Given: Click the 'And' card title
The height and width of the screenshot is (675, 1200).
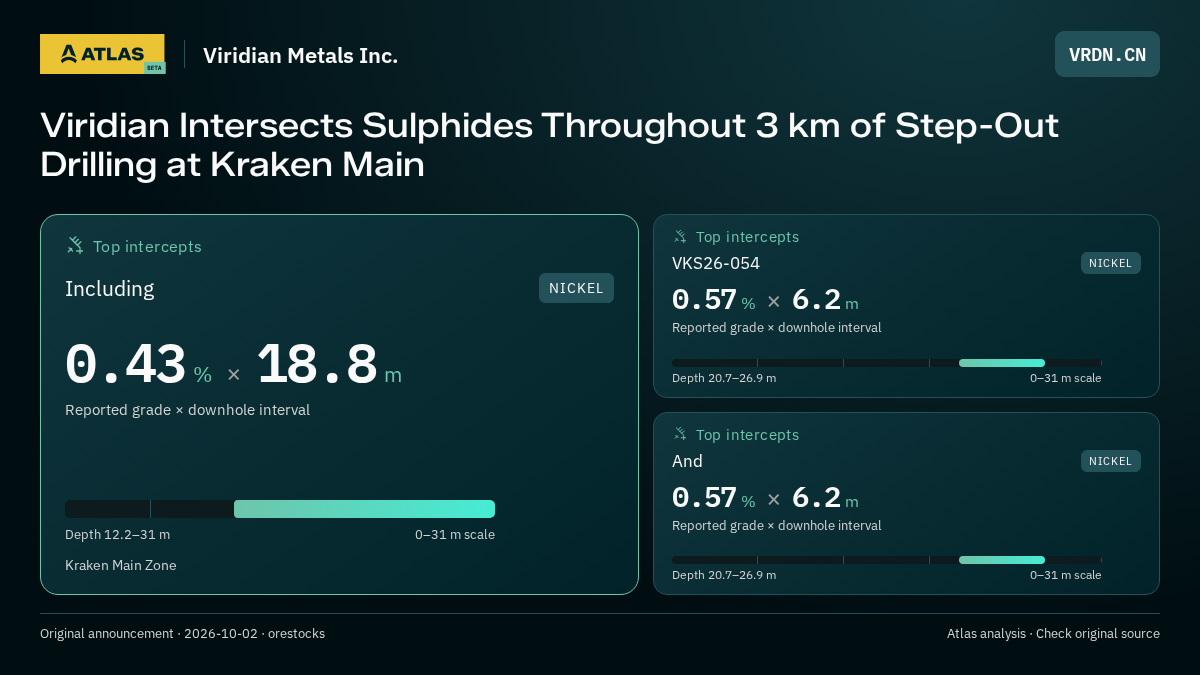Looking at the screenshot, I should click(x=687, y=461).
